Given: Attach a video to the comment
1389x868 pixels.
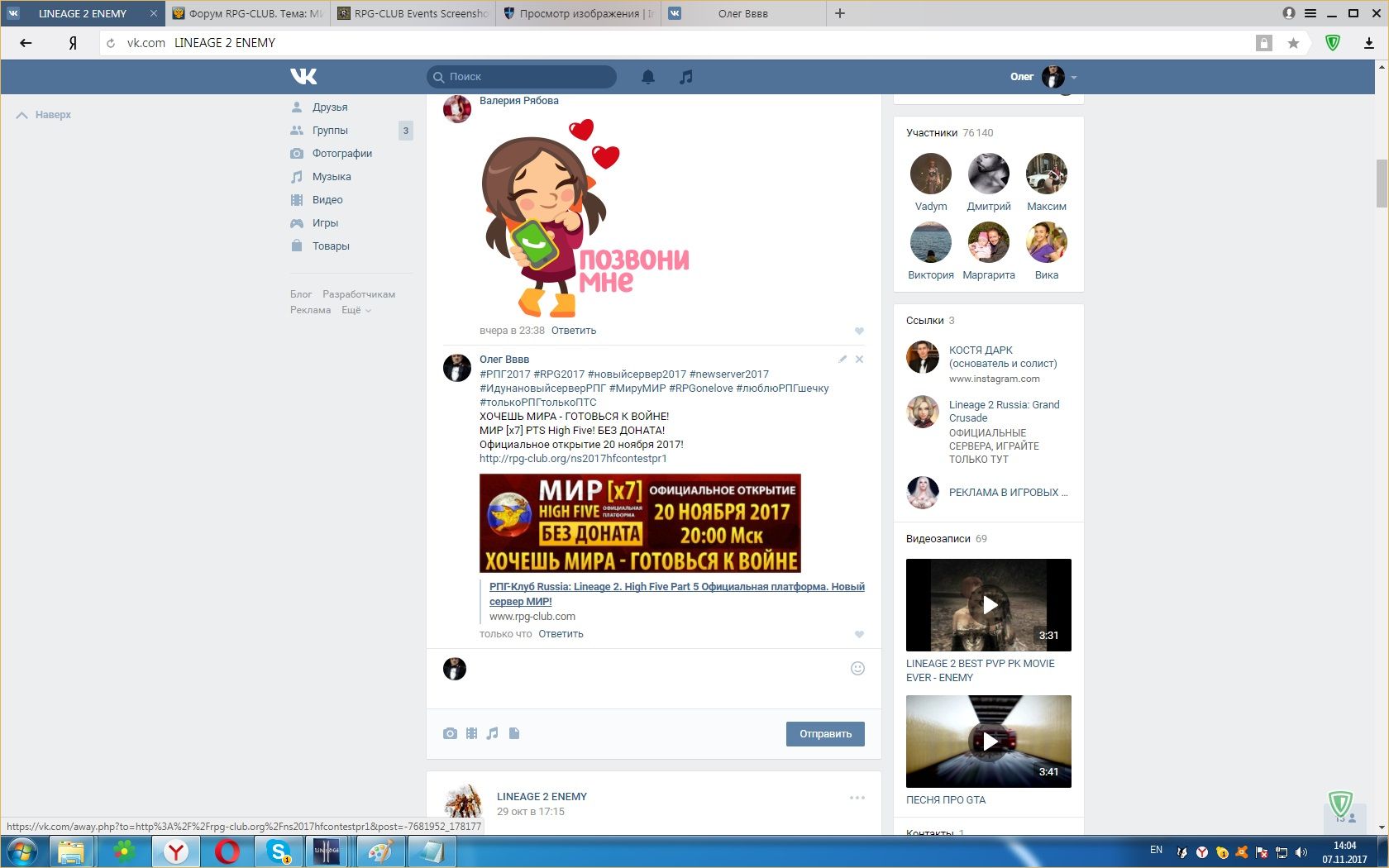Looking at the screenshot, I should (x=471, y=733).
